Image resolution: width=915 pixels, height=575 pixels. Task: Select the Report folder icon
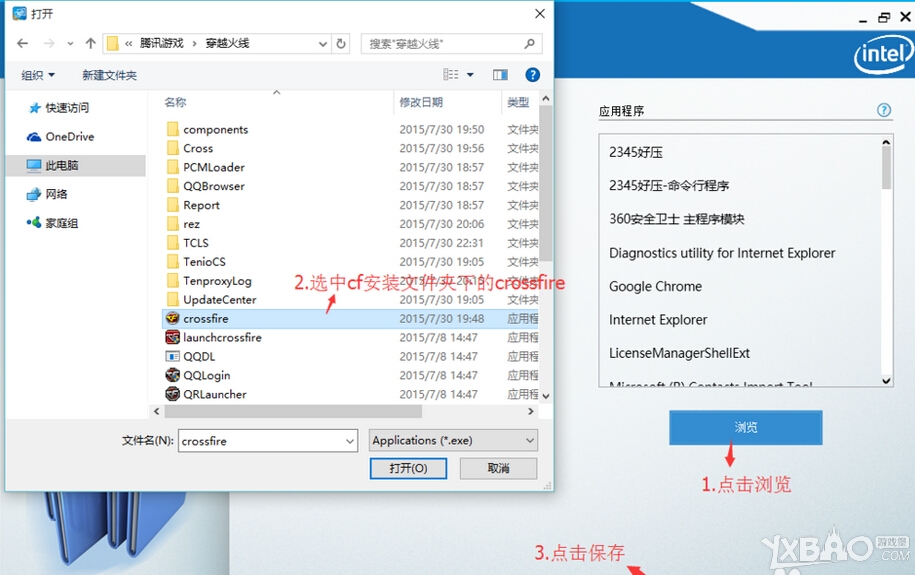[x=172, y=205]
